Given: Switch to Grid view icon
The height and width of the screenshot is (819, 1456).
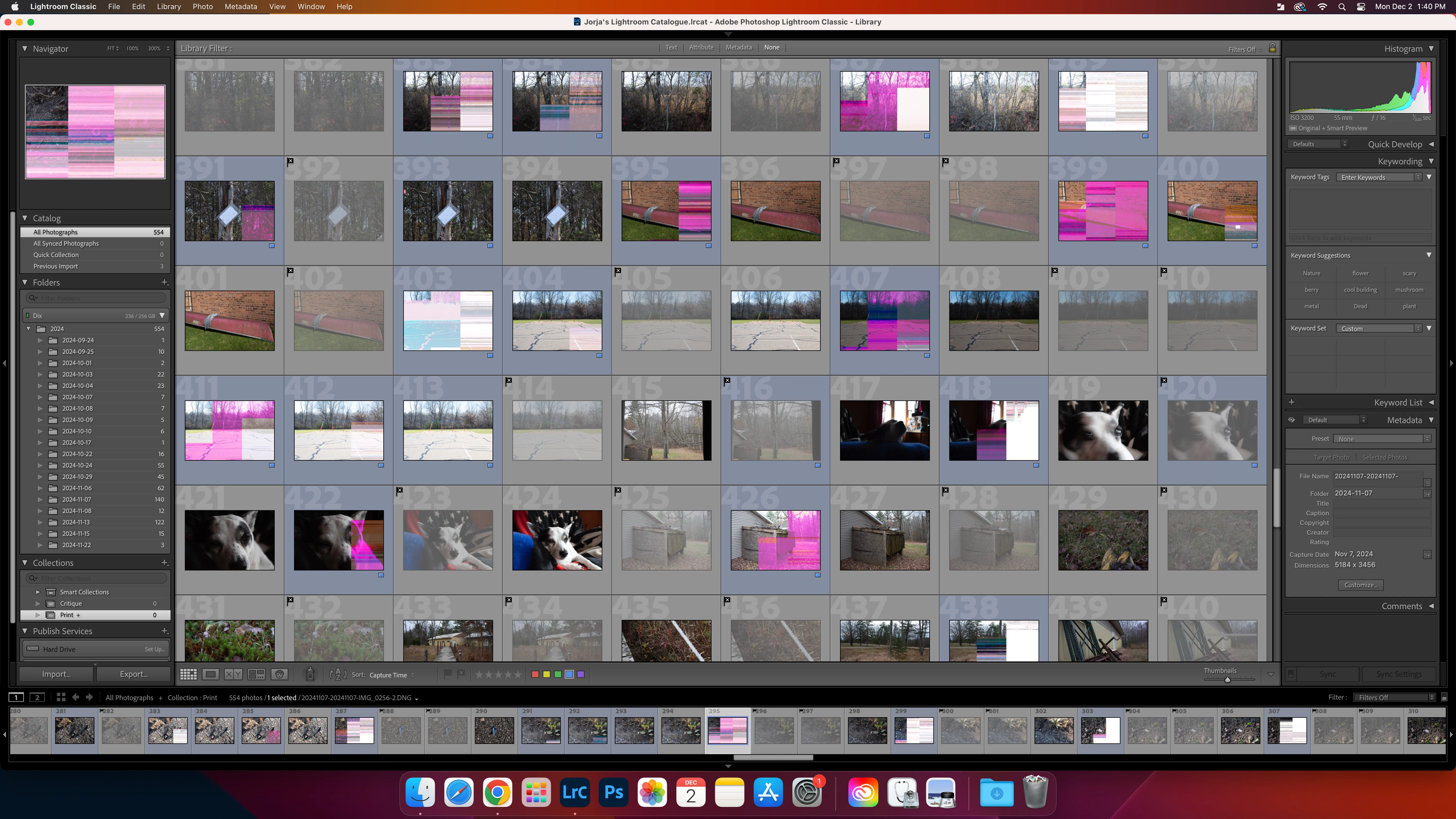Looking at the screenshot, I should coord(188,674).
